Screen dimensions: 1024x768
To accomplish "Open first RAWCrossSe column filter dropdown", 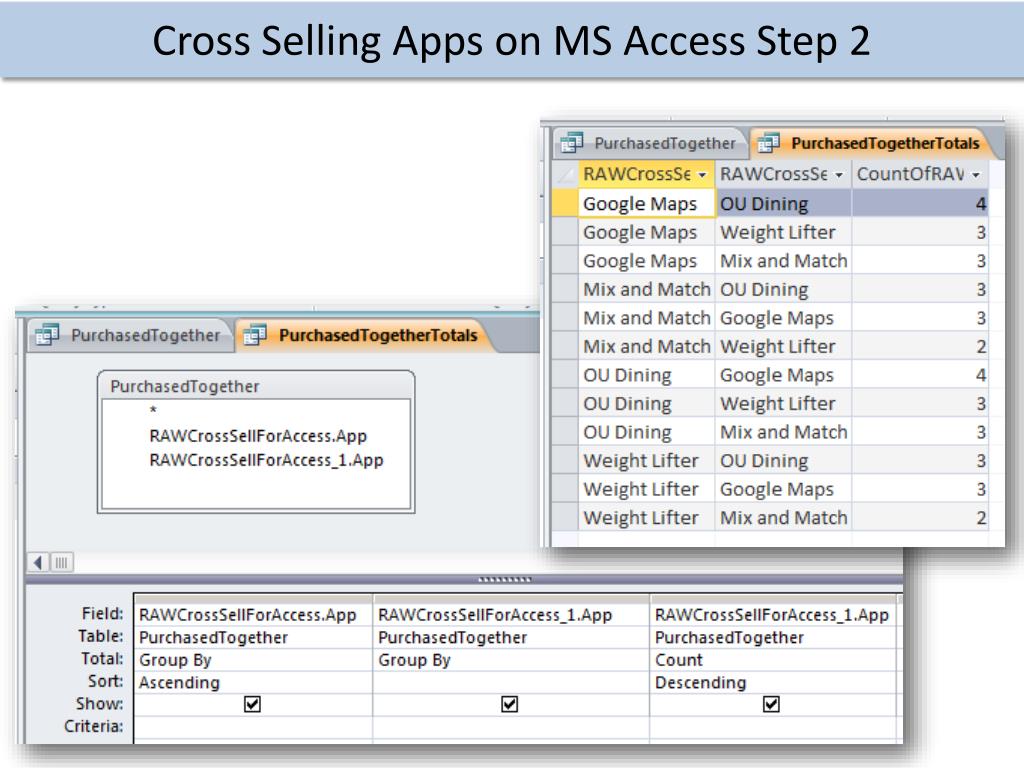I will (x=702, y=175).
